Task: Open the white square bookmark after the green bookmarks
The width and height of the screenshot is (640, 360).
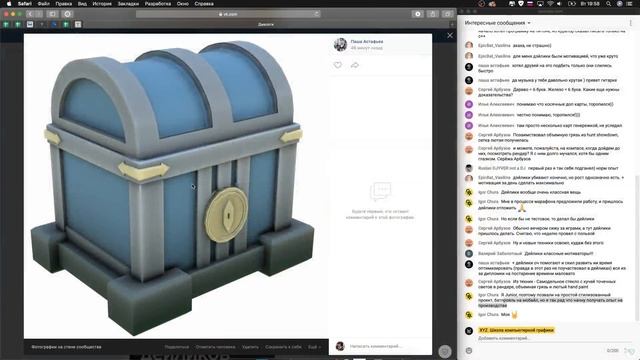Action: [x=30, y=24]
